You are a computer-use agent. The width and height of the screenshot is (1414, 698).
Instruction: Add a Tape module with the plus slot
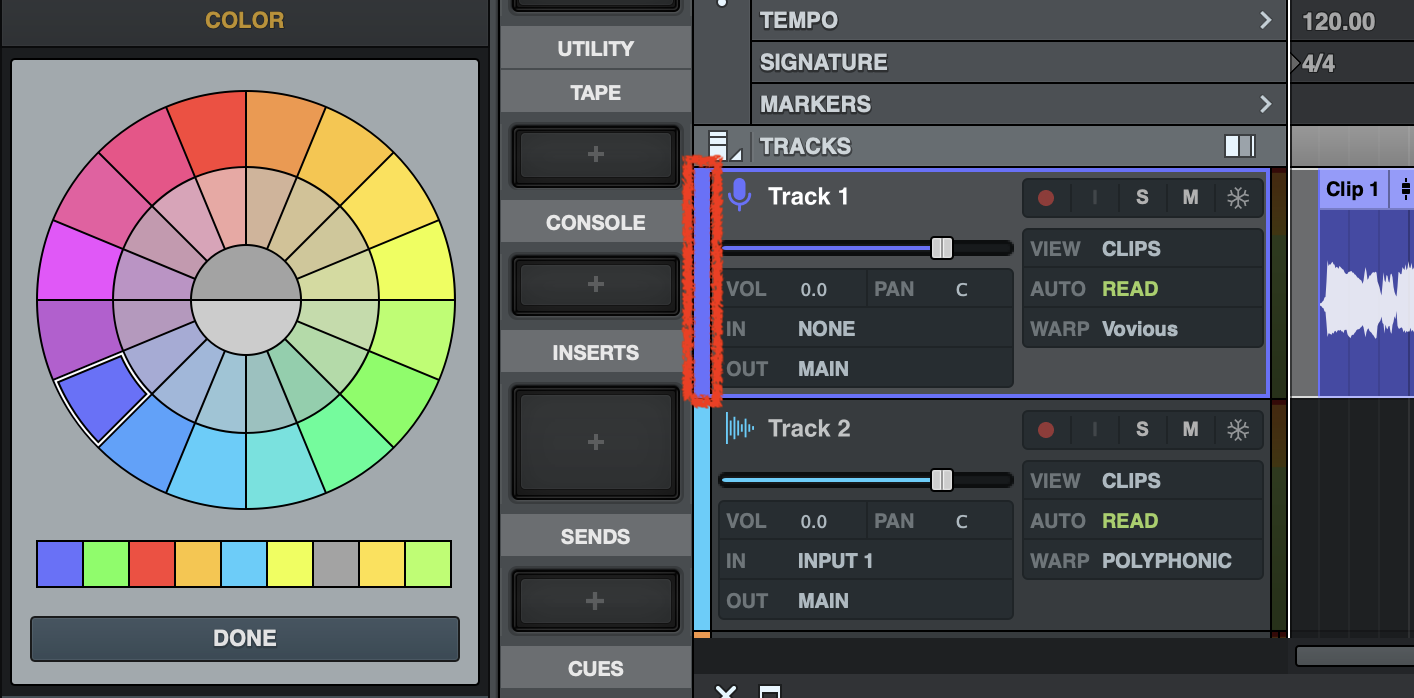[x=595, y=155]
